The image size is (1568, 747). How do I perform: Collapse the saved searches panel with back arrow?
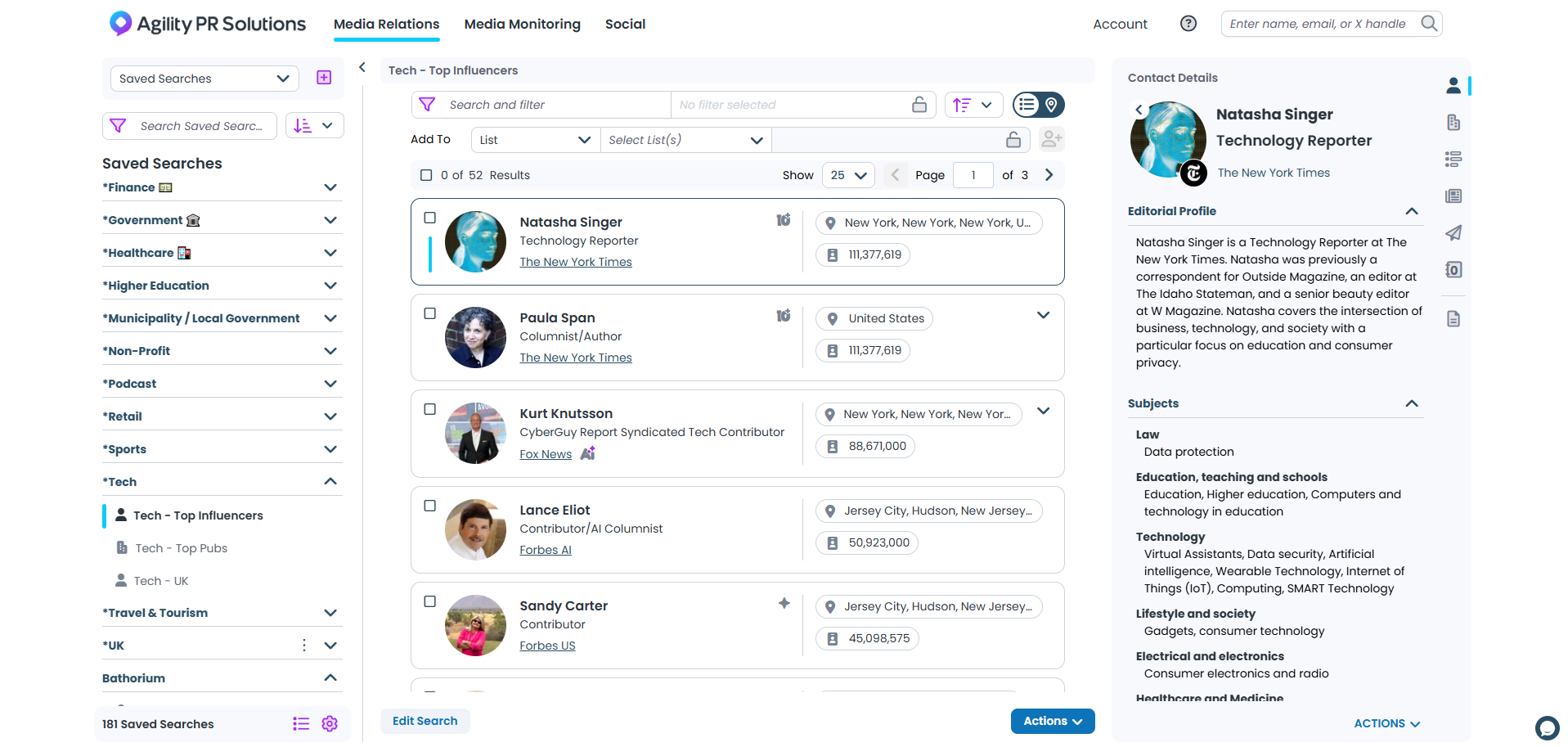click(362, 68)
